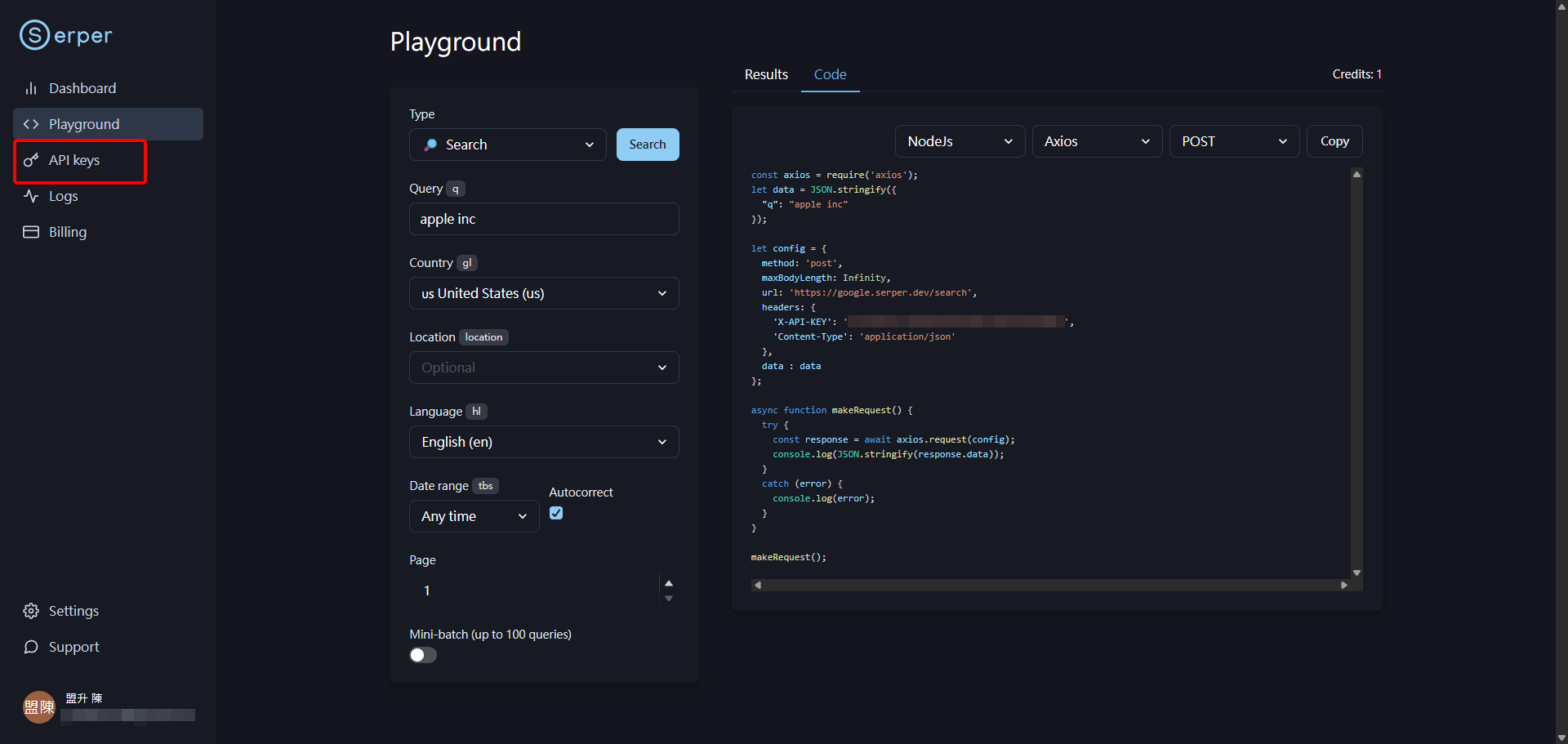Change Country from United States

543,293
